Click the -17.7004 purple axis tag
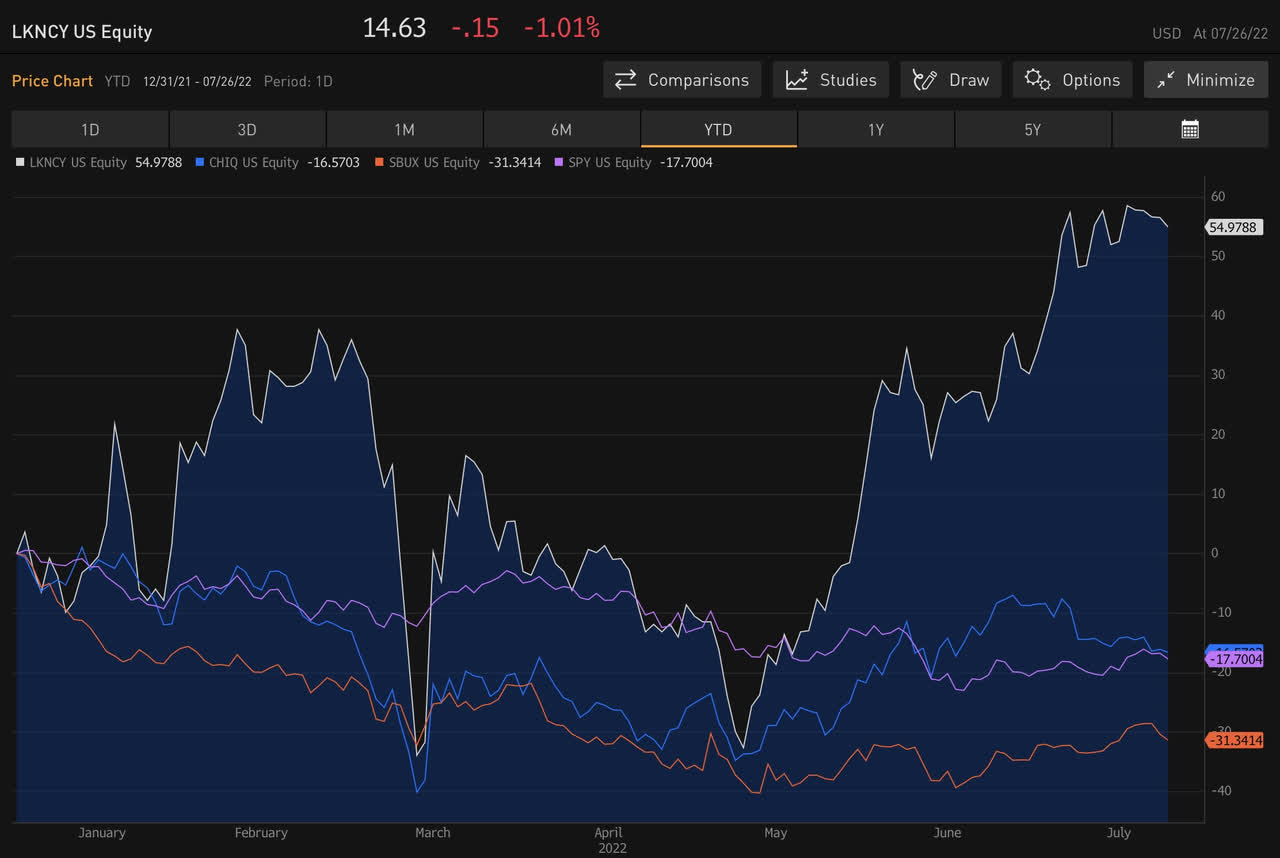This screenshot has height=858, width=1280. coord(1236,659)
